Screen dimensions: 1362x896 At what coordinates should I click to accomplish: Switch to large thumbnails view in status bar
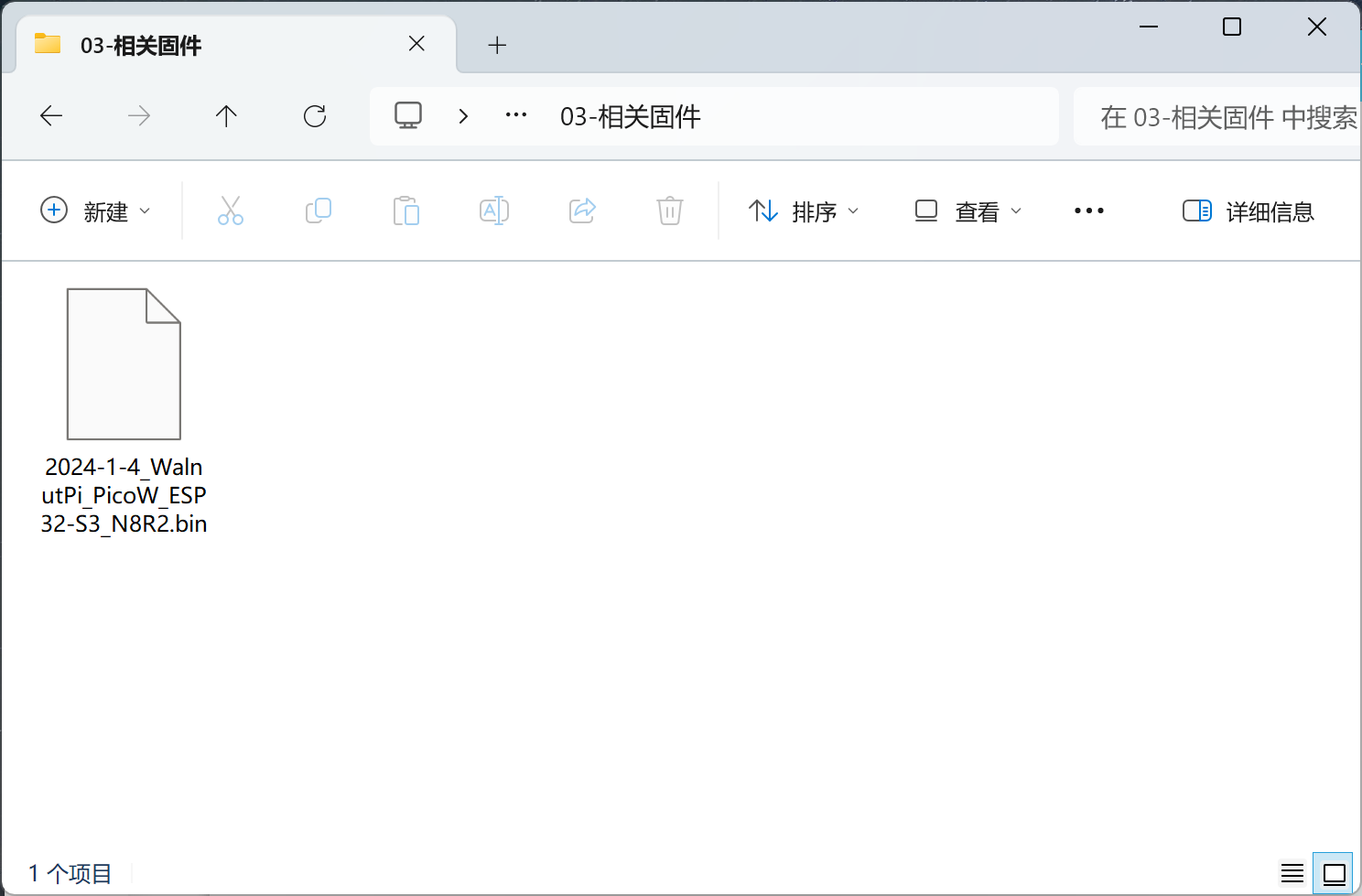tap(1333, 872)
